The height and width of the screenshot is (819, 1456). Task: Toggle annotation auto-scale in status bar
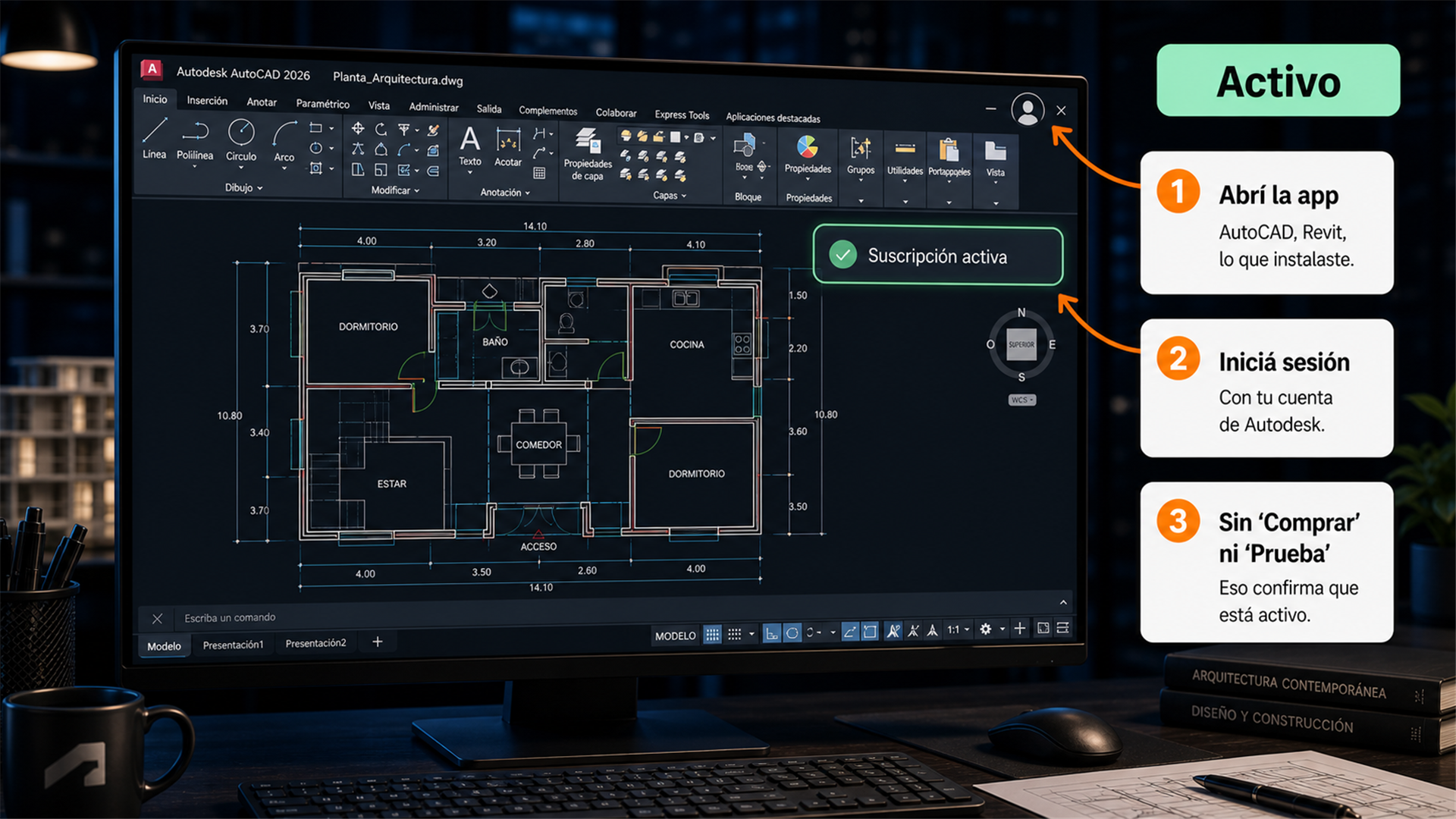(x=914, y=631)
